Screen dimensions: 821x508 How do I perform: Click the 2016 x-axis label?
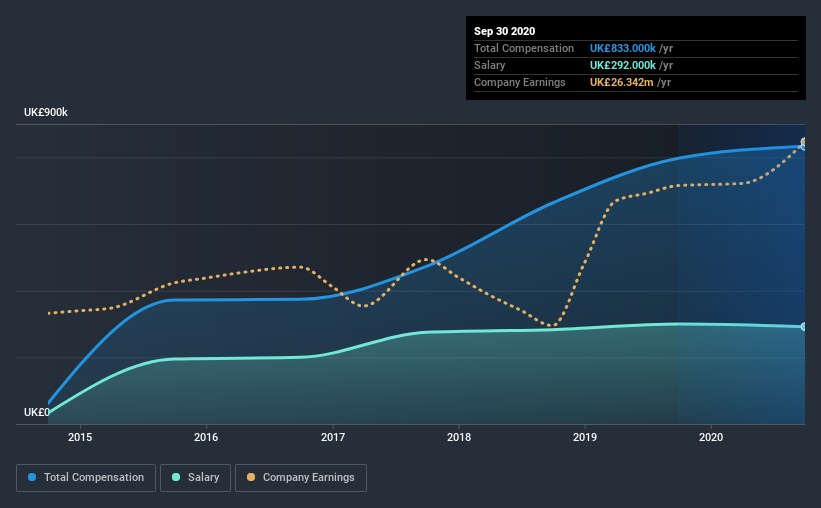coord(206,437)
